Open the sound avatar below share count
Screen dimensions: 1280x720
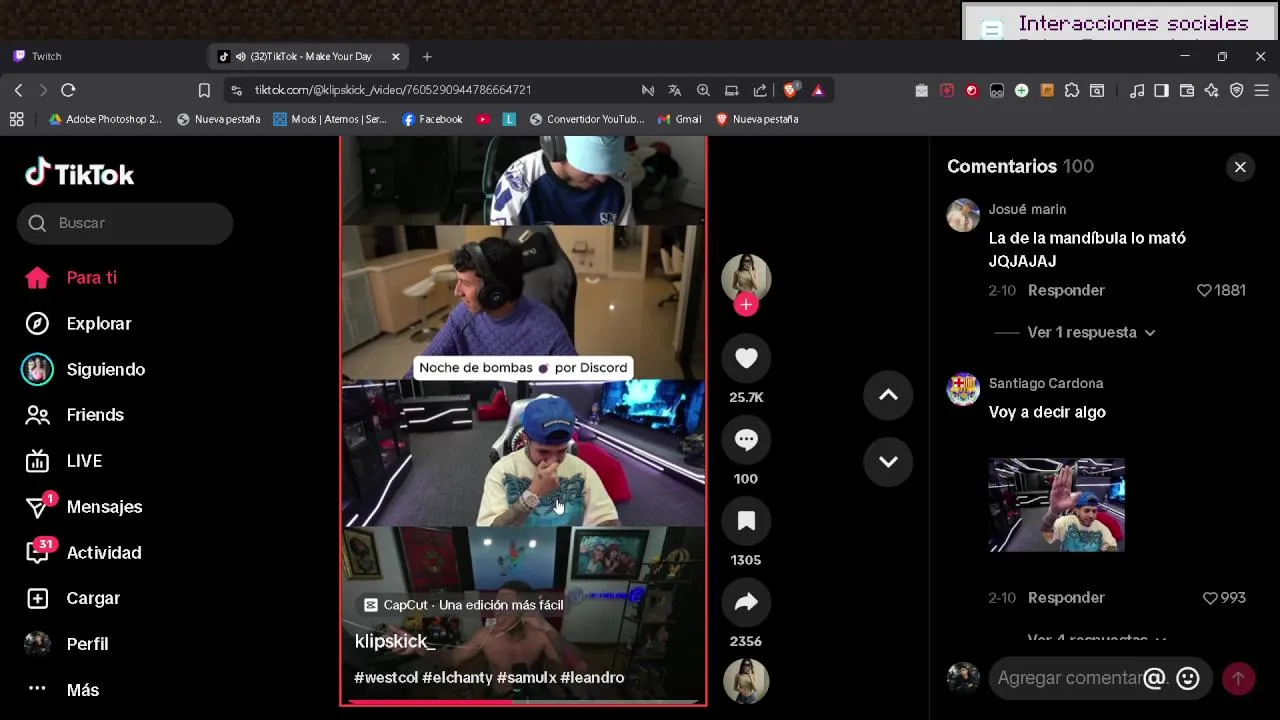746,681
